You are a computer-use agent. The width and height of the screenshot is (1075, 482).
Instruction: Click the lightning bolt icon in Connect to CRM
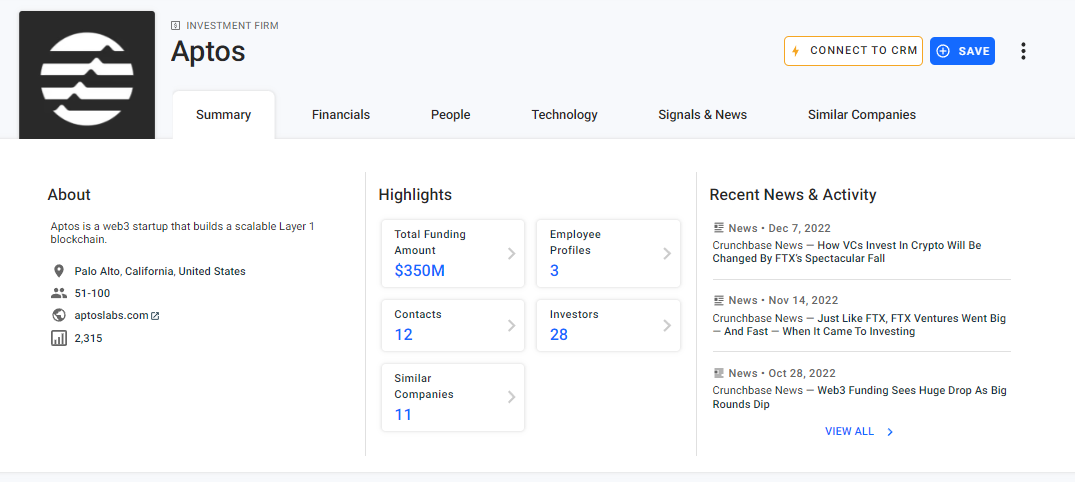coord(795,51)
